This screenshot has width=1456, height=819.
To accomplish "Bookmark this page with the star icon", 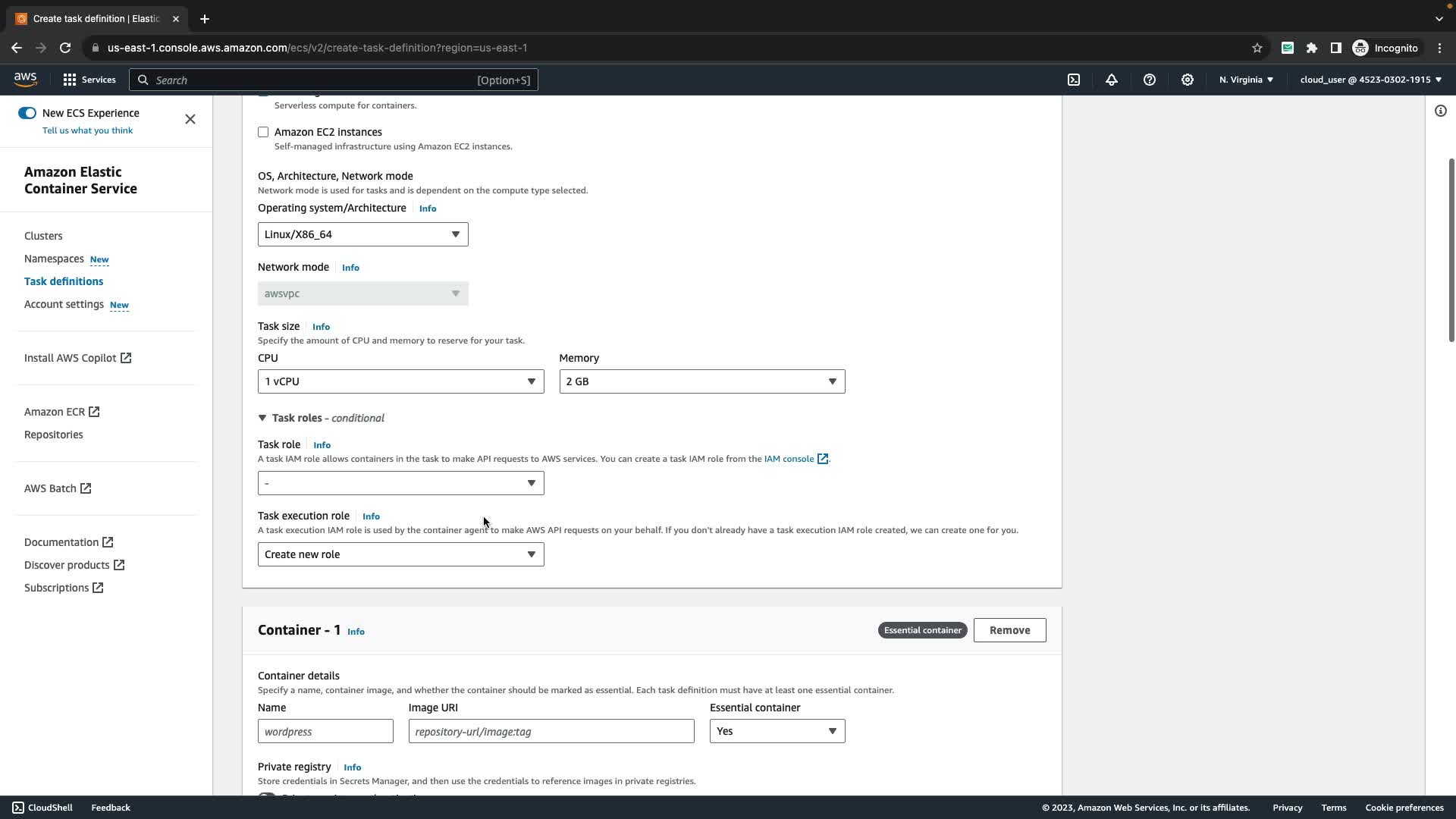I will click(1257, 48).
